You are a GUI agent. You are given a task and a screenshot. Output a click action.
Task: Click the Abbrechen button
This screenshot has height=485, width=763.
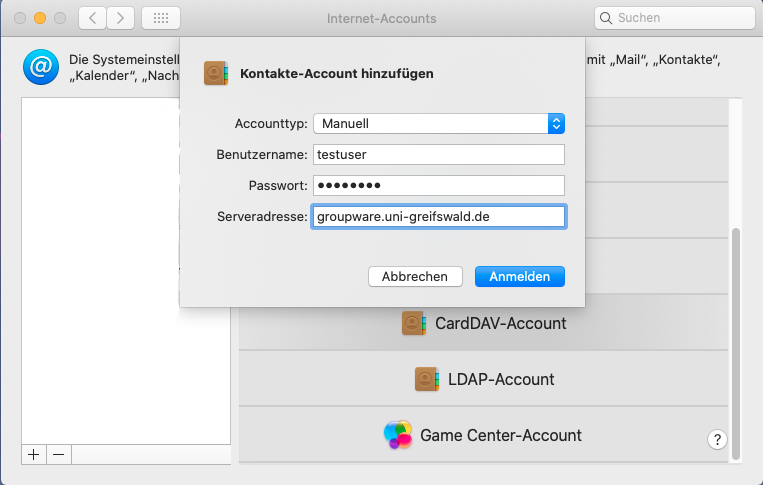(x=415, y=276)
